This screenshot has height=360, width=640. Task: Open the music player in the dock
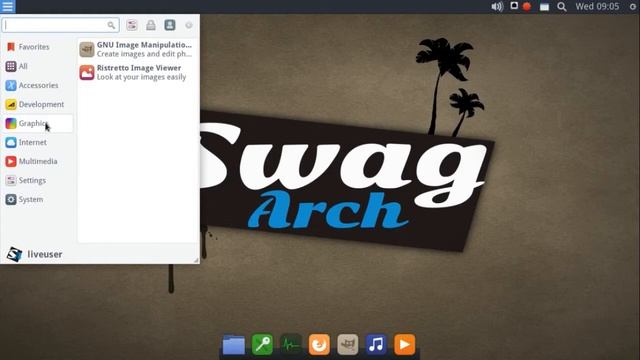click(x=376, y=344)
